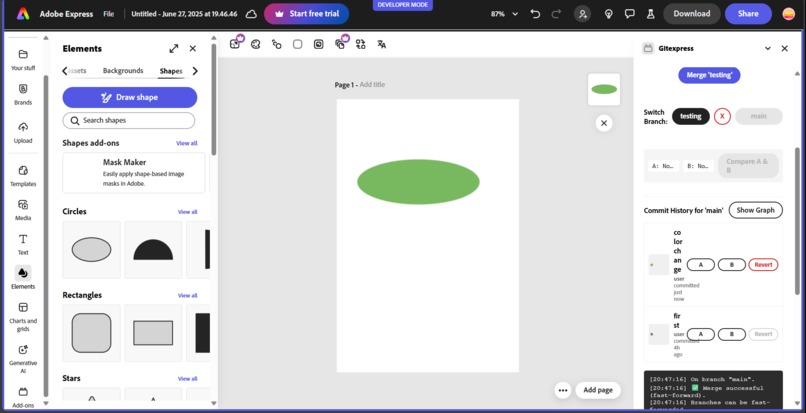Click the cloud sync status icon

[x=251, y=14]
